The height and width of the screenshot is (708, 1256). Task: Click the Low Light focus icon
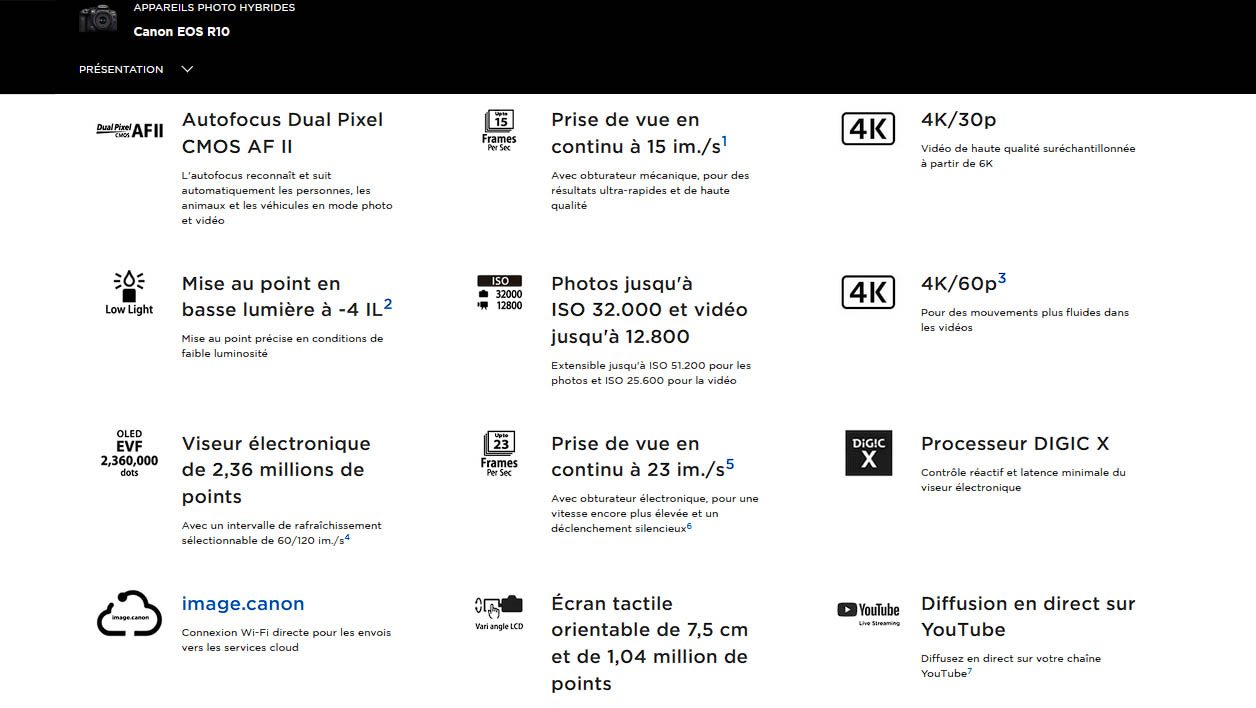tap(129, 293)
